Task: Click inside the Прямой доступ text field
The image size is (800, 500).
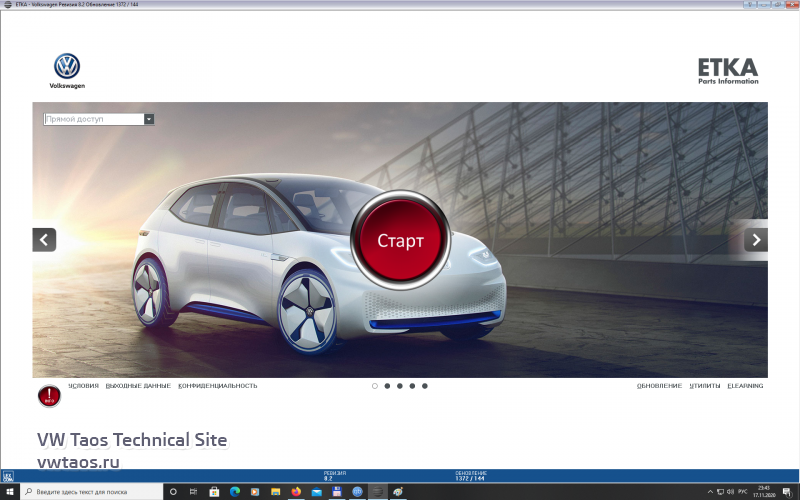Action: [93, 119]
